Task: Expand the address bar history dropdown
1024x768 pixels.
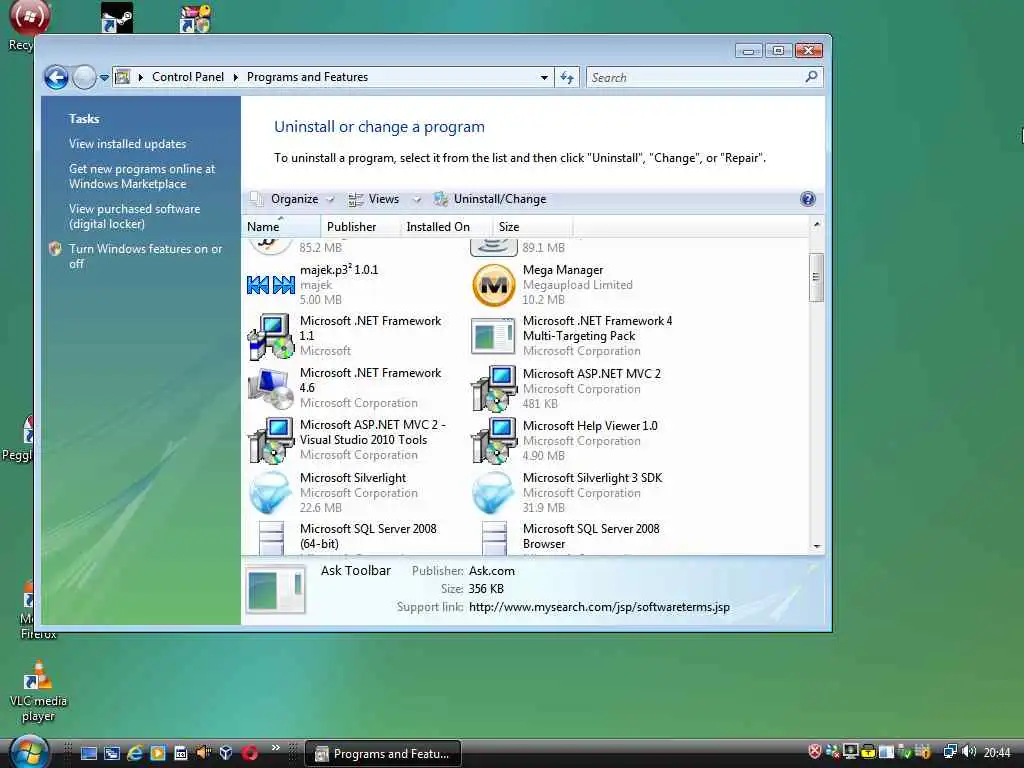Action: pos(544,78)
